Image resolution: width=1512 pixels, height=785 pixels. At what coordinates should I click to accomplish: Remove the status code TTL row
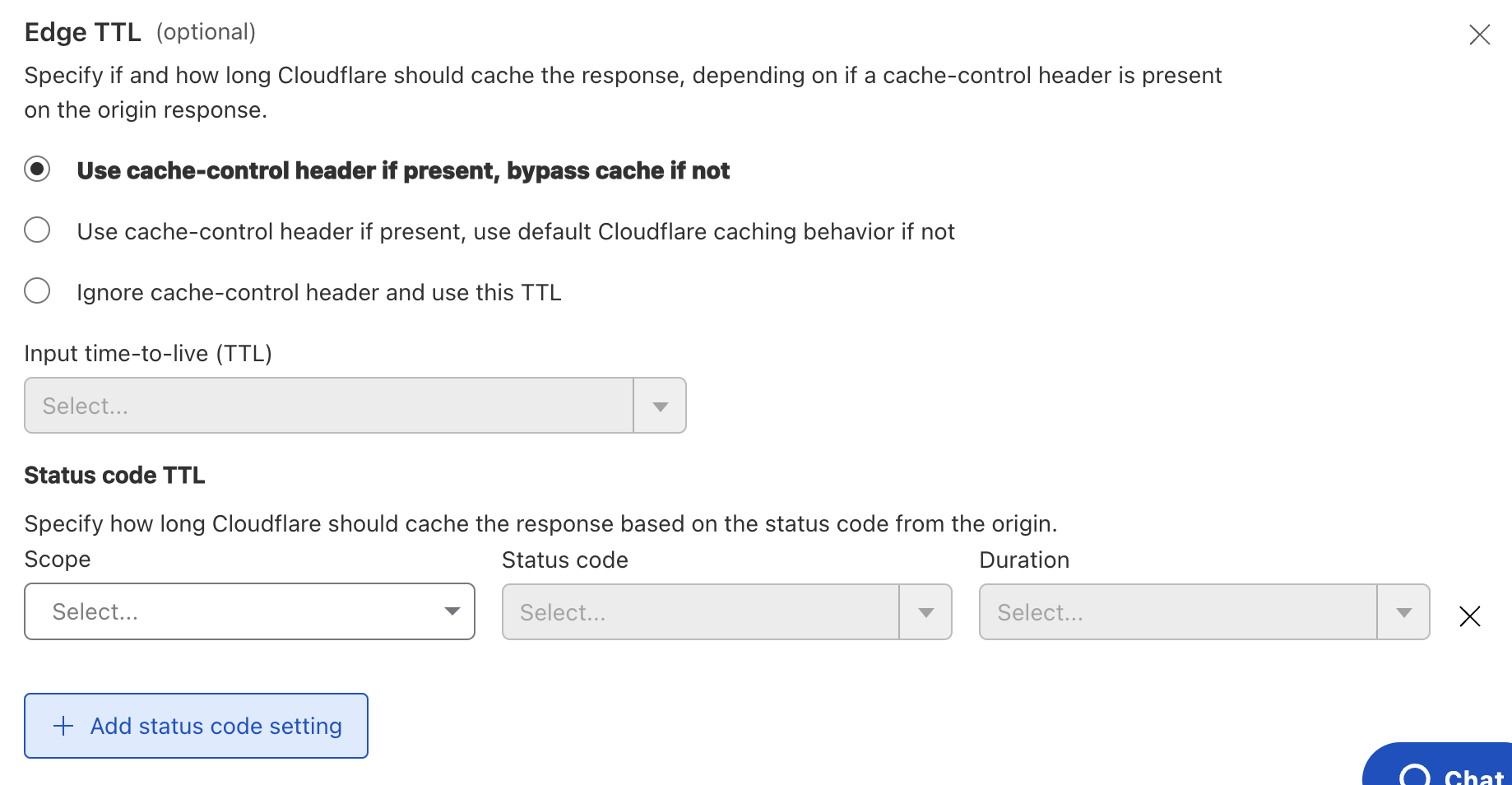pyautogui.click(x=1469, y=616)
